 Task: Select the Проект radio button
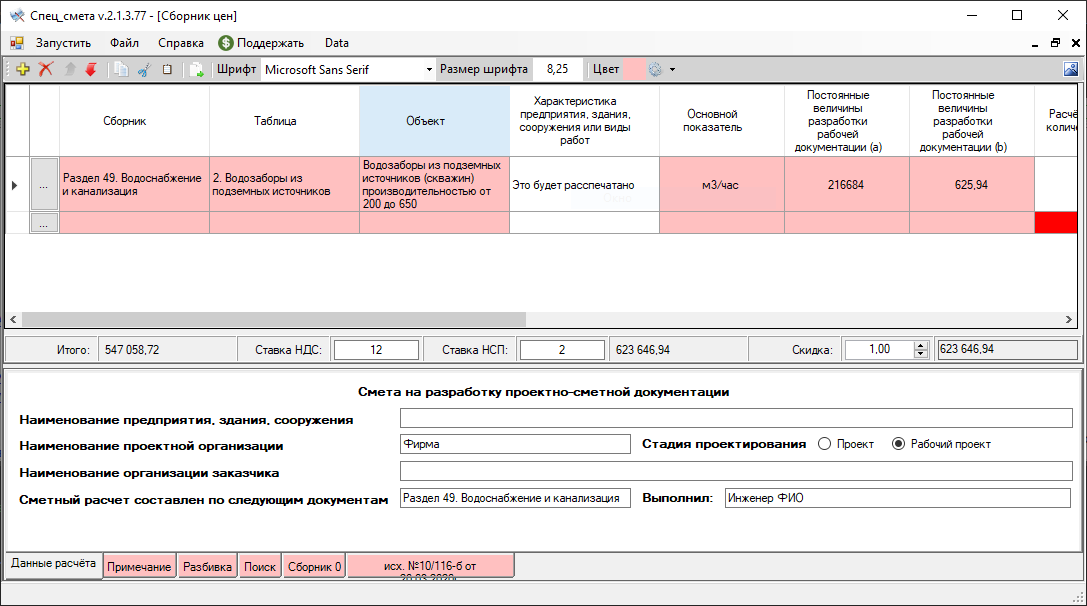824,444
